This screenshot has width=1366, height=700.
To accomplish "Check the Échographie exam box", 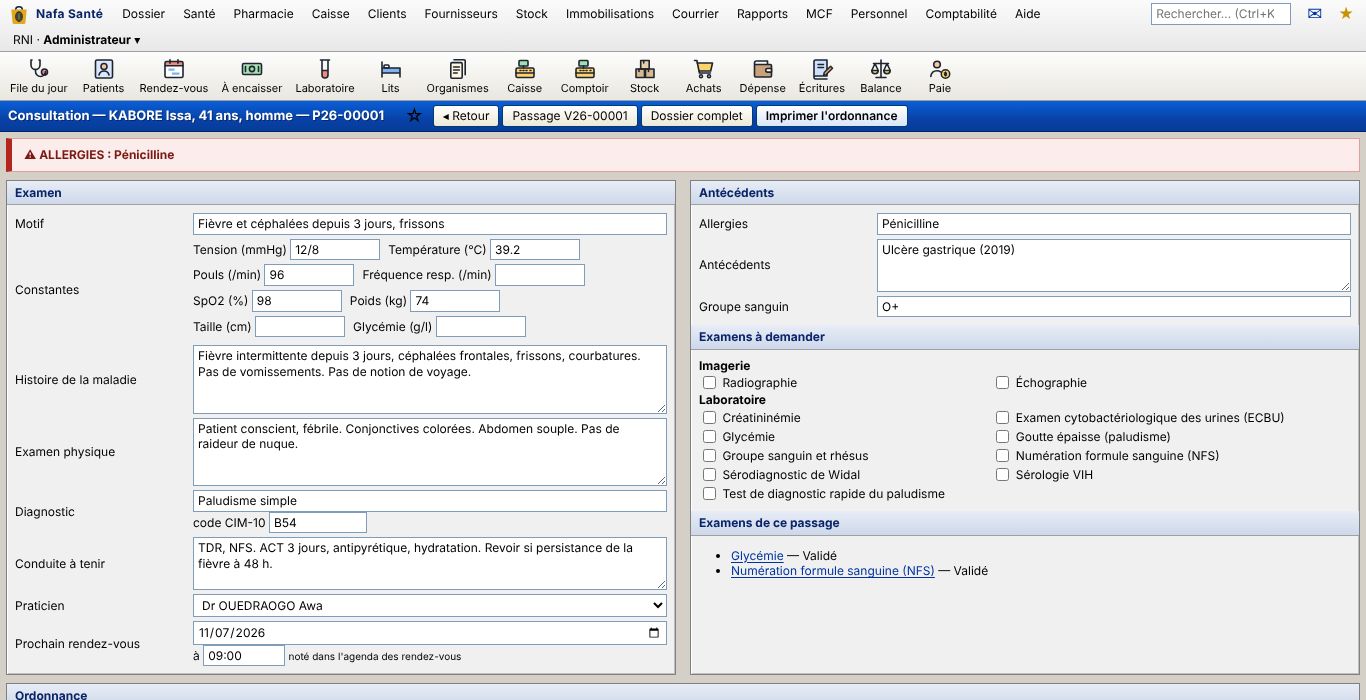I will tap(1002, 383).
